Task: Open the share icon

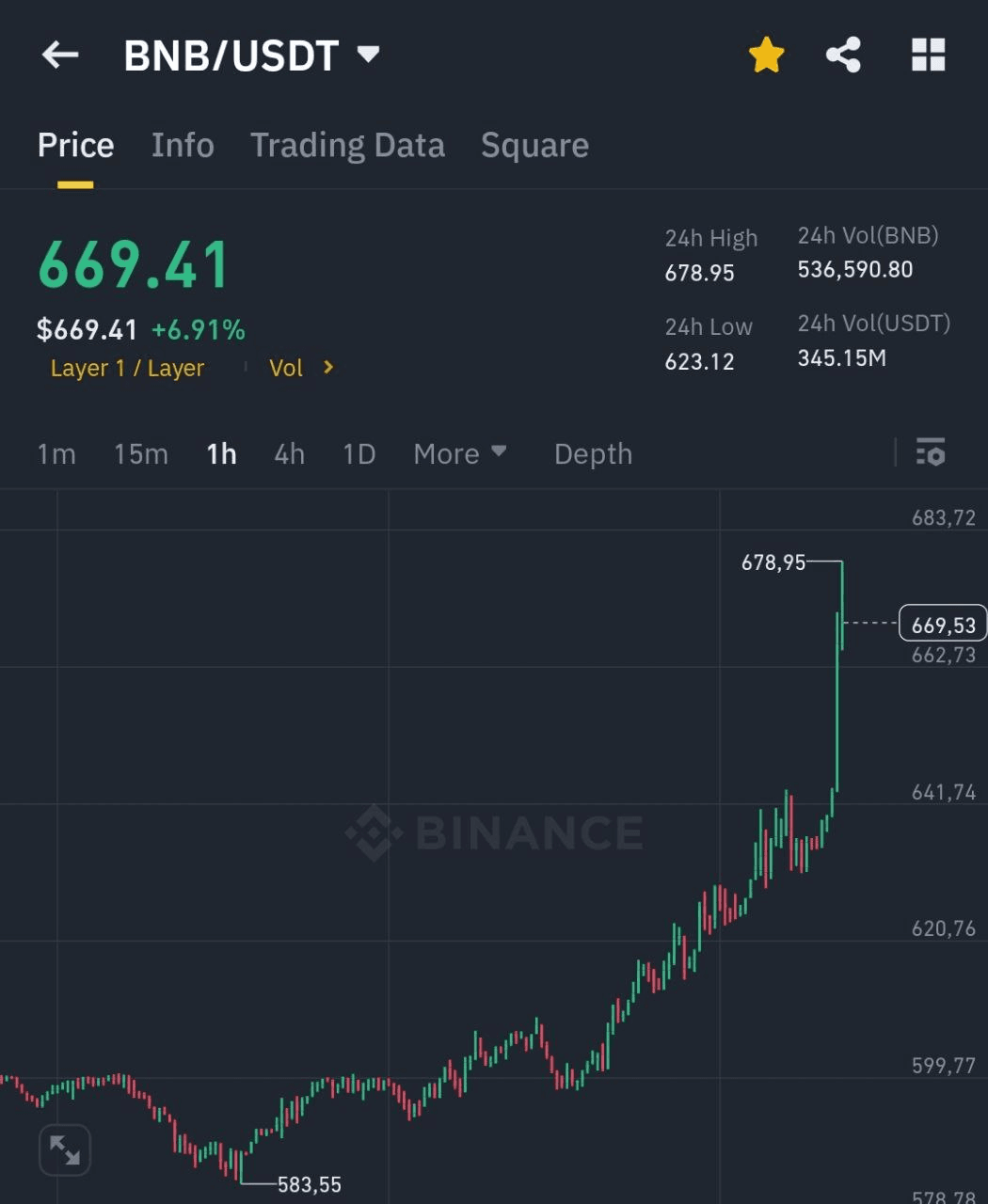Action: (843, 55)
